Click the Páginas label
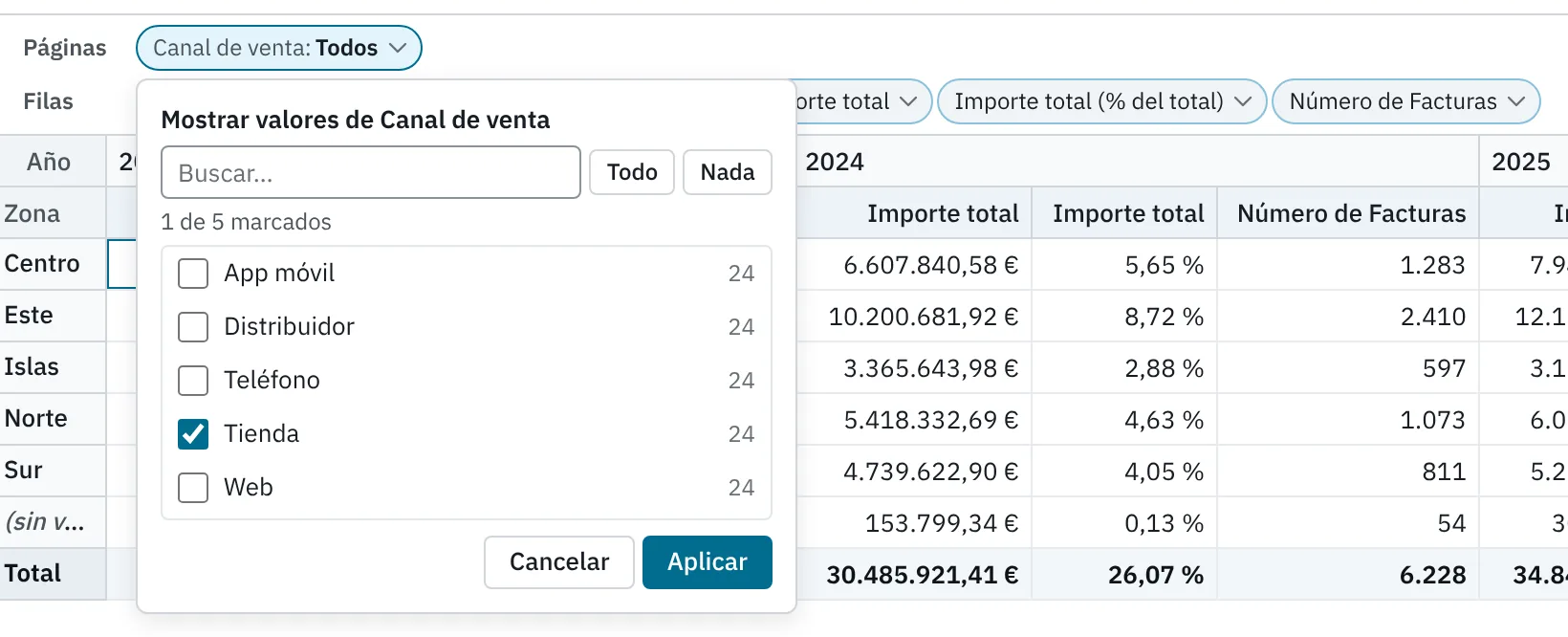Viewport: 1568px width, 637px height. point(65,48)
